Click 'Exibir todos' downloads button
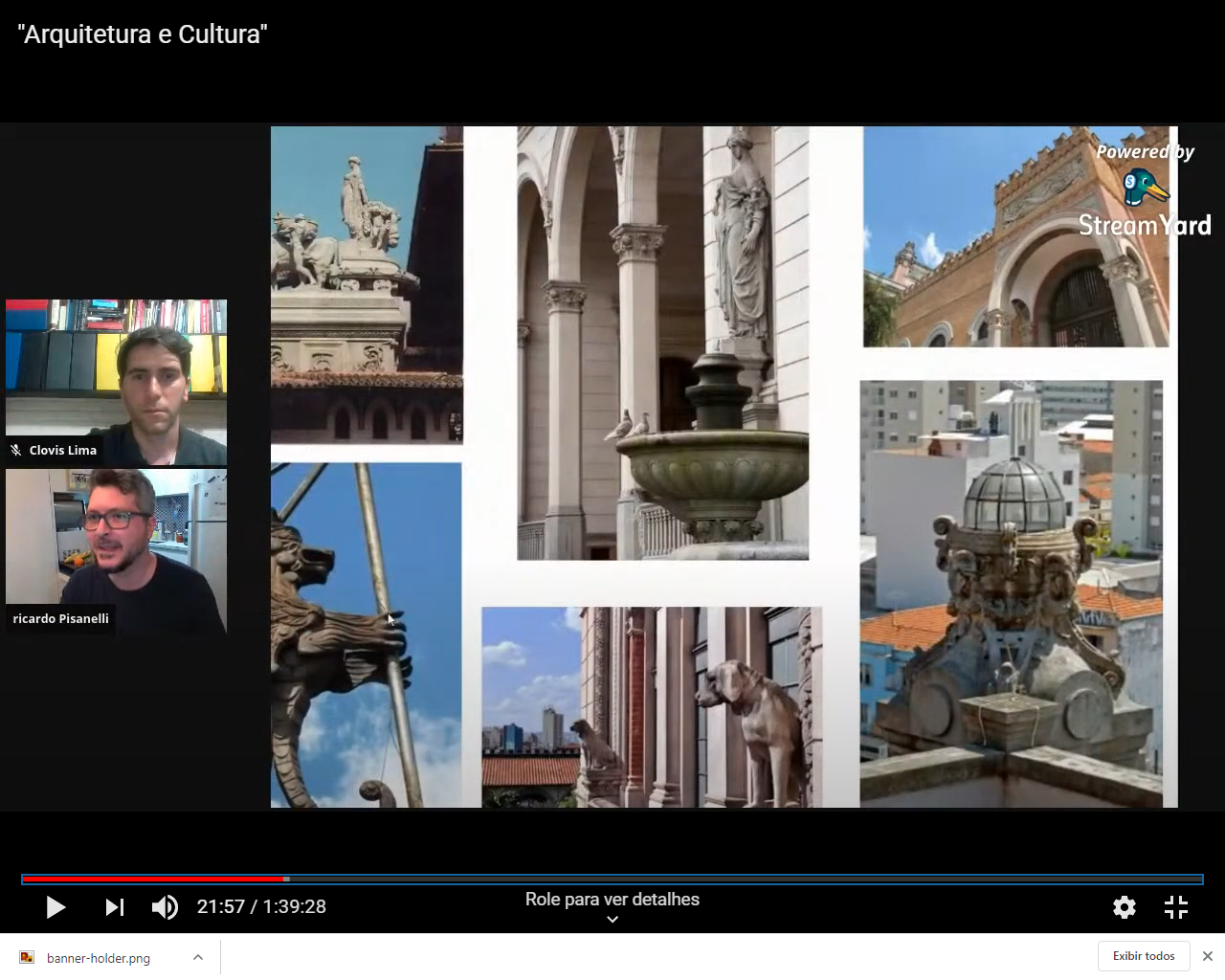The image size is (1225, 980). pos(1144,956)
